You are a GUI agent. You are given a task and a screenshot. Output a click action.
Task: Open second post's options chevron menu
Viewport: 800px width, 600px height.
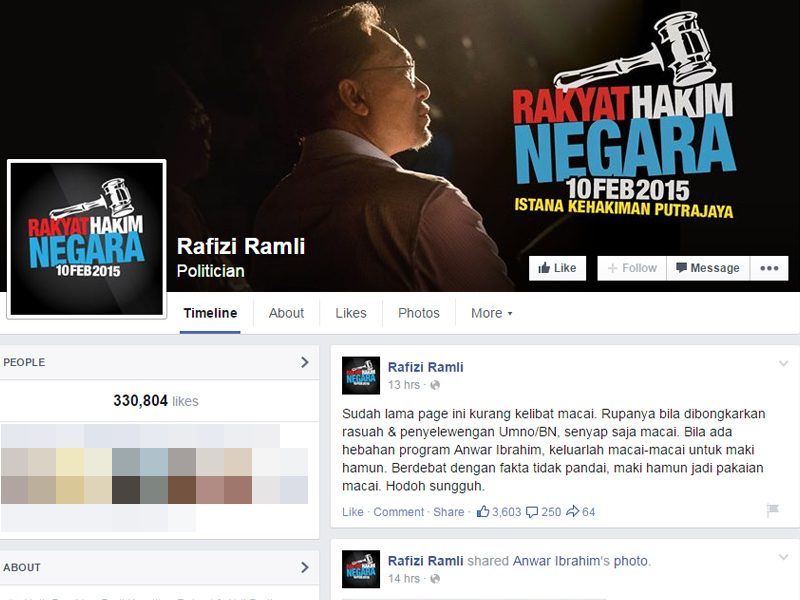(784, 557)
